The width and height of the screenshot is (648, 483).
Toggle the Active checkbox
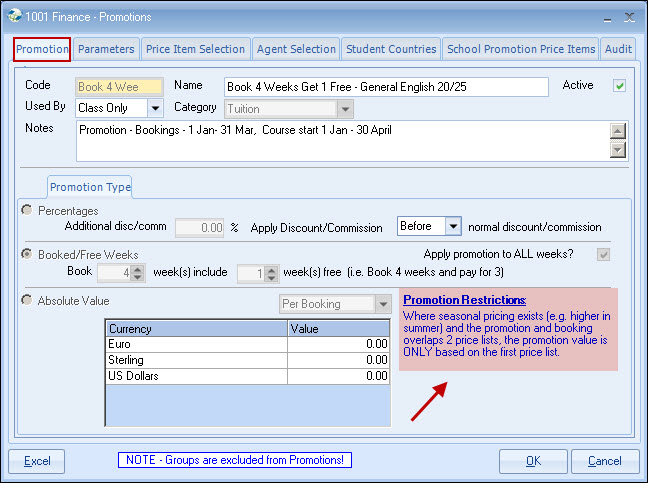tap(619, 86)
